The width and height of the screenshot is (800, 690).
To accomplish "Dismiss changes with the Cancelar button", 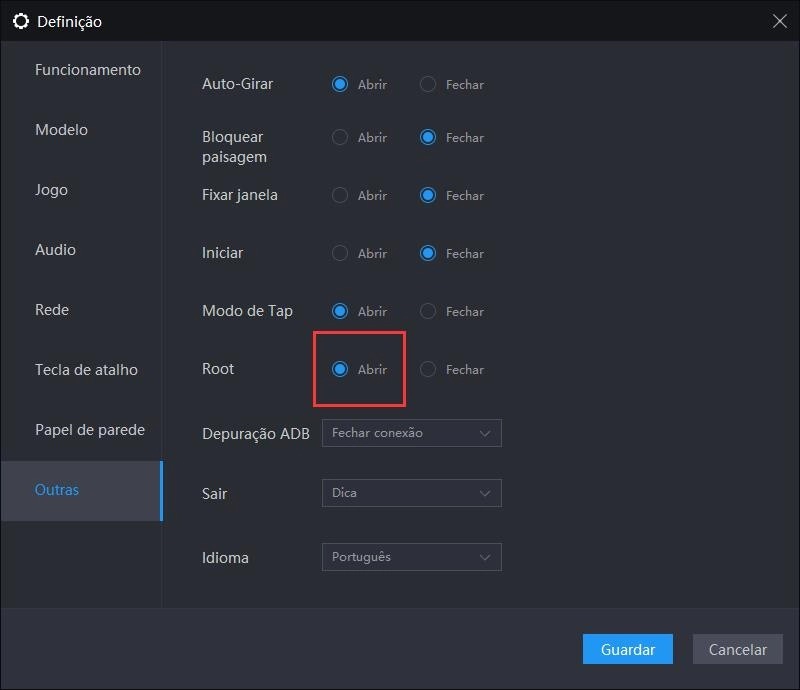I will point(737,649).
